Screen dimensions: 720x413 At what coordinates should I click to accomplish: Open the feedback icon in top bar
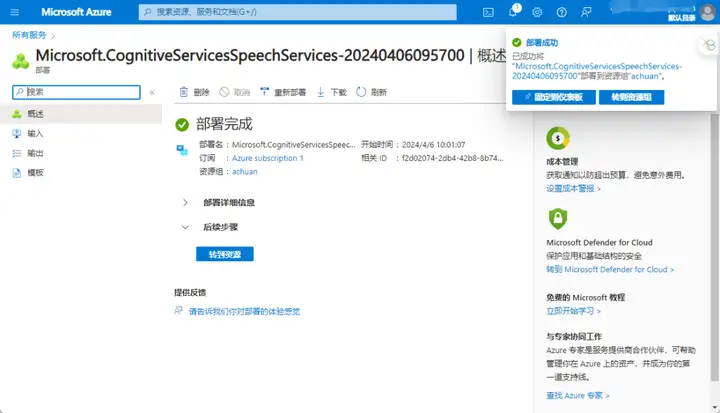(586, 12)
